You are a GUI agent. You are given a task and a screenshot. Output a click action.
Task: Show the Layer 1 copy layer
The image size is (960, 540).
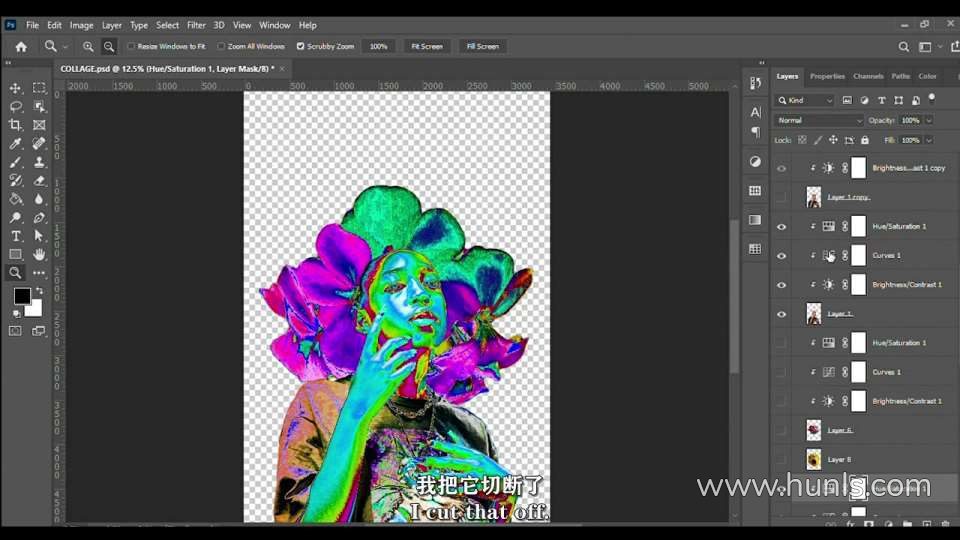pos(781,197)
